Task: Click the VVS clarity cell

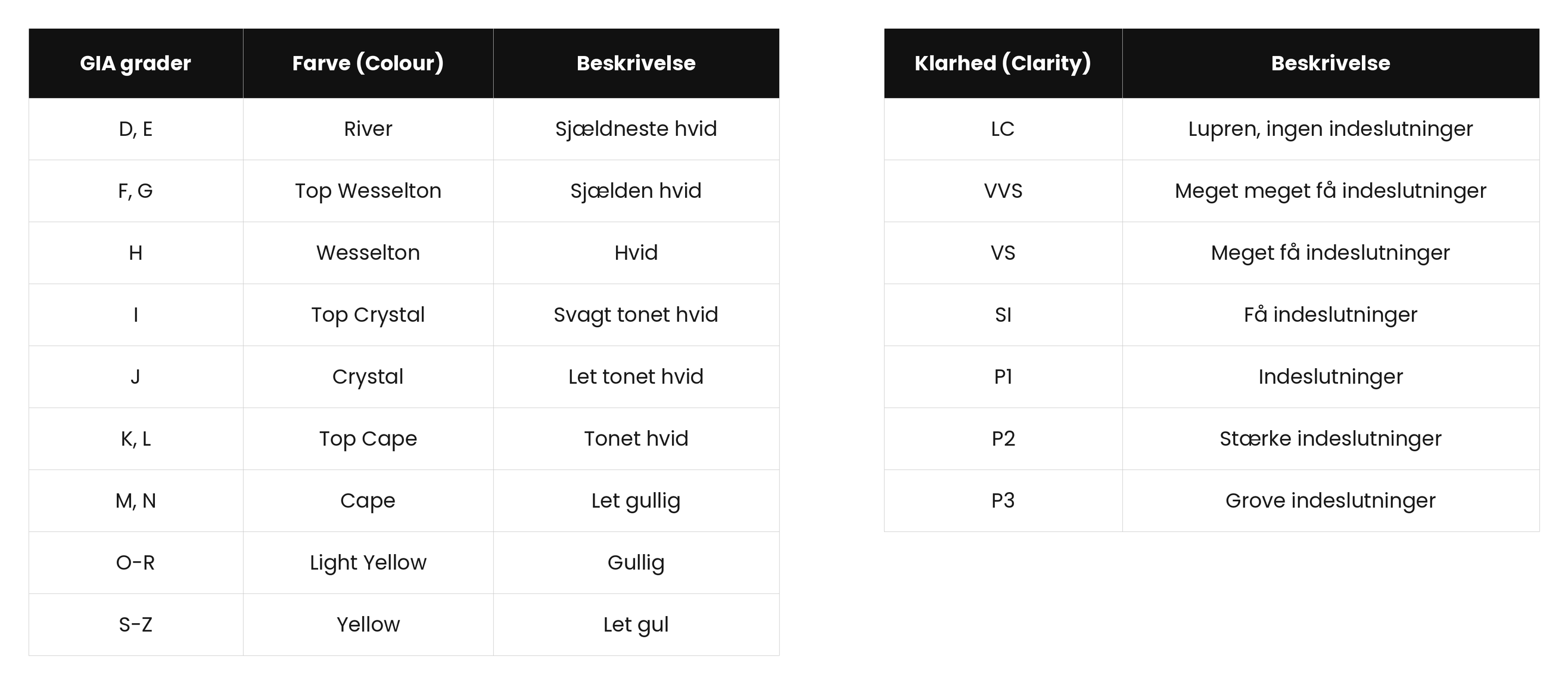Action: 1003,191
